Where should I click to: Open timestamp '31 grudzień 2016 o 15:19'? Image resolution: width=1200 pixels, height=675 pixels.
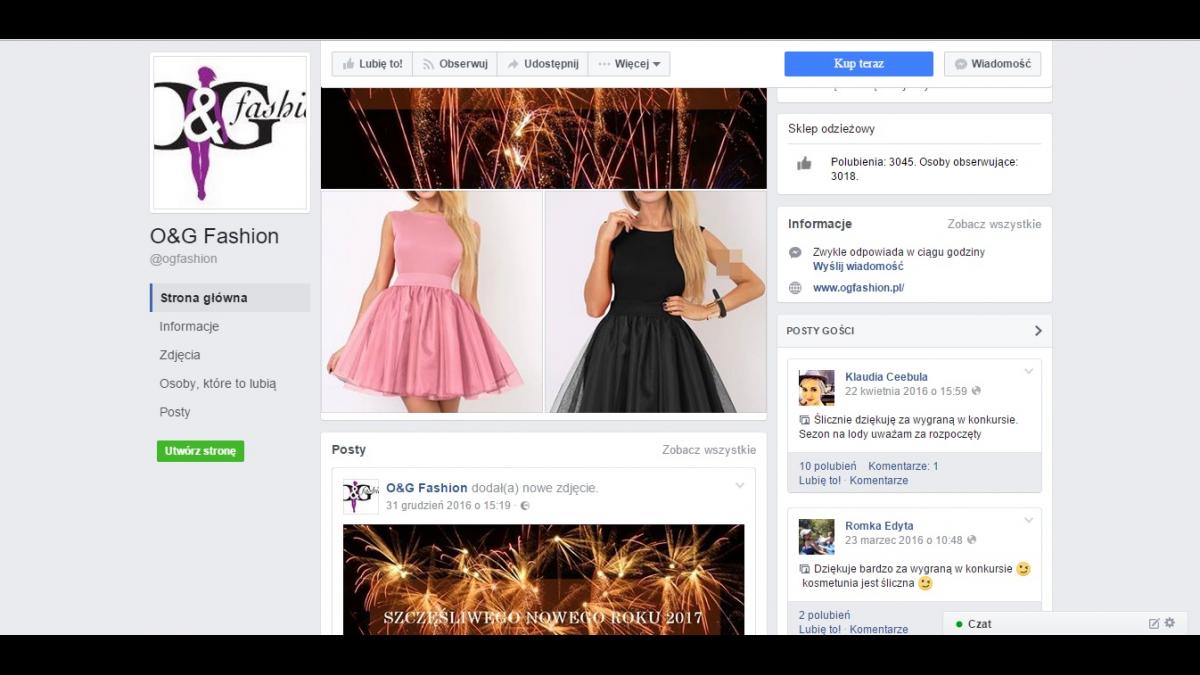(448, 506)
